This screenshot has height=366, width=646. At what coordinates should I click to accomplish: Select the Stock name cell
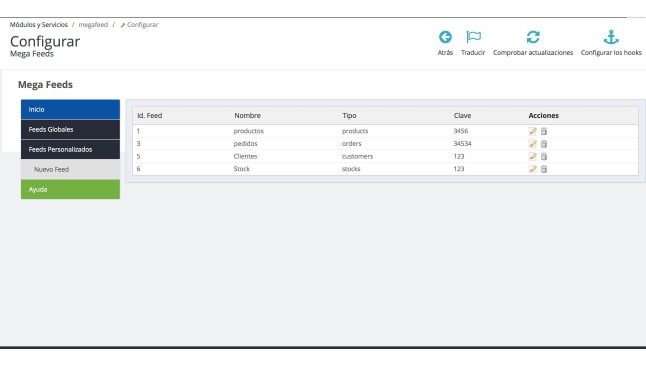[x=241, y=169]
